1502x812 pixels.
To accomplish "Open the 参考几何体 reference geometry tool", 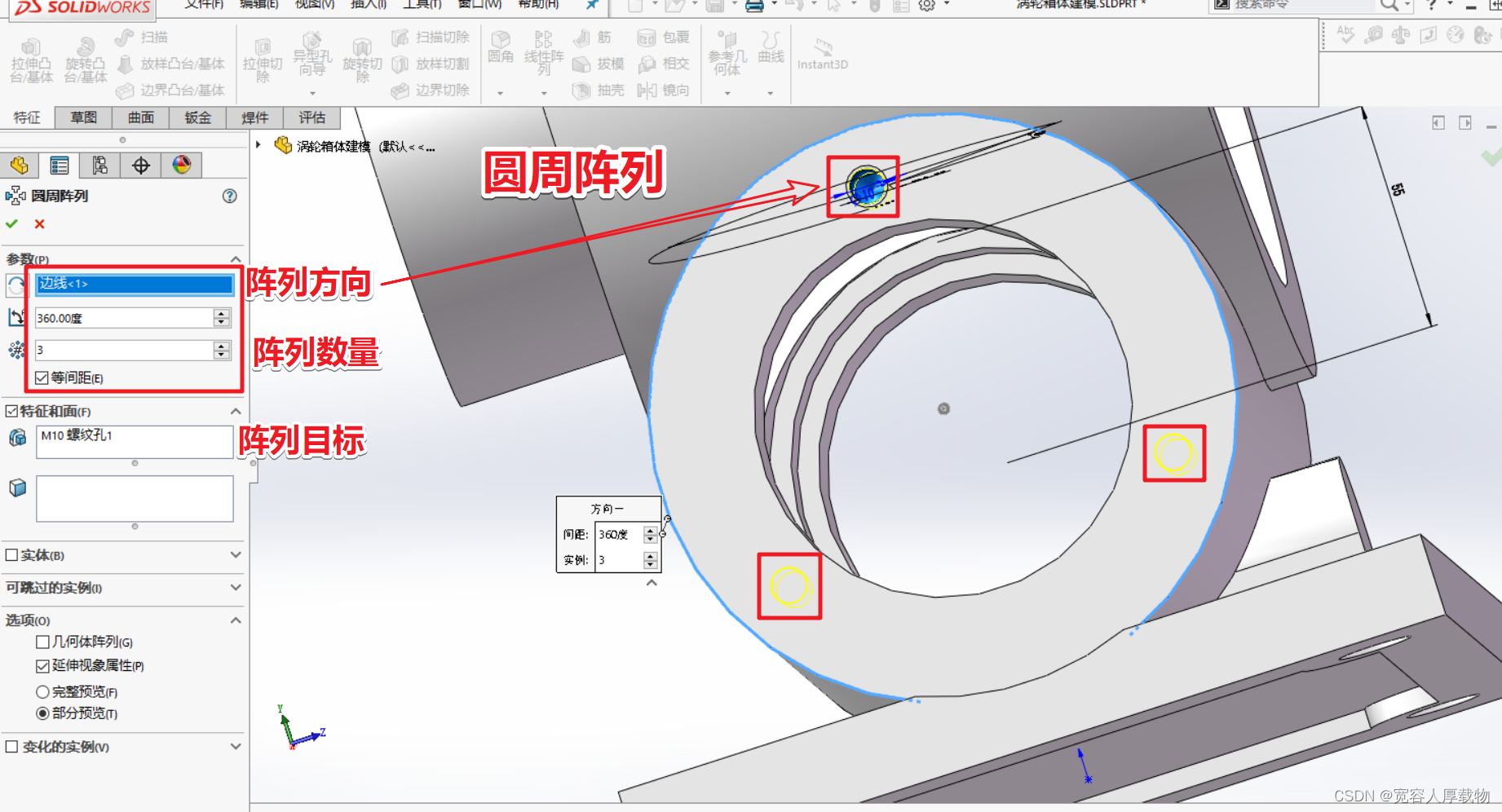I will click(727, 54).
